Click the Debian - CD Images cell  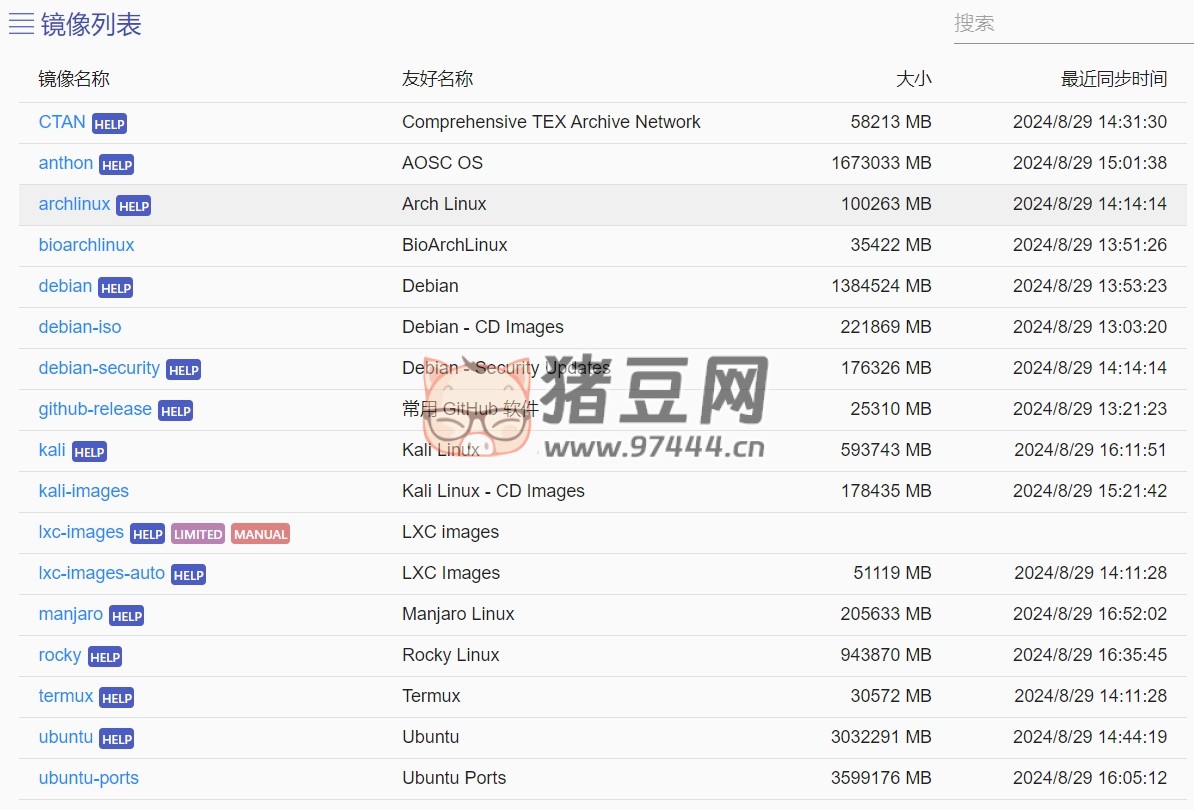pyautogui.click(x=483, y=328)
